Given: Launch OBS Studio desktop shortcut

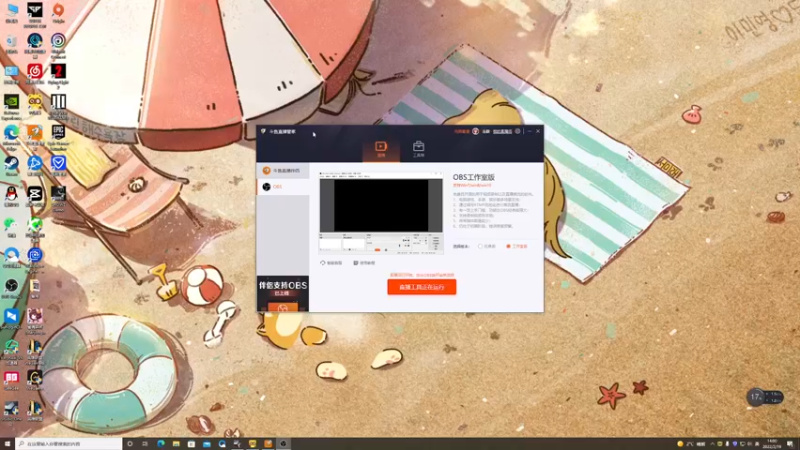Looking at the screenshot, I should click(x=11, y=288).
